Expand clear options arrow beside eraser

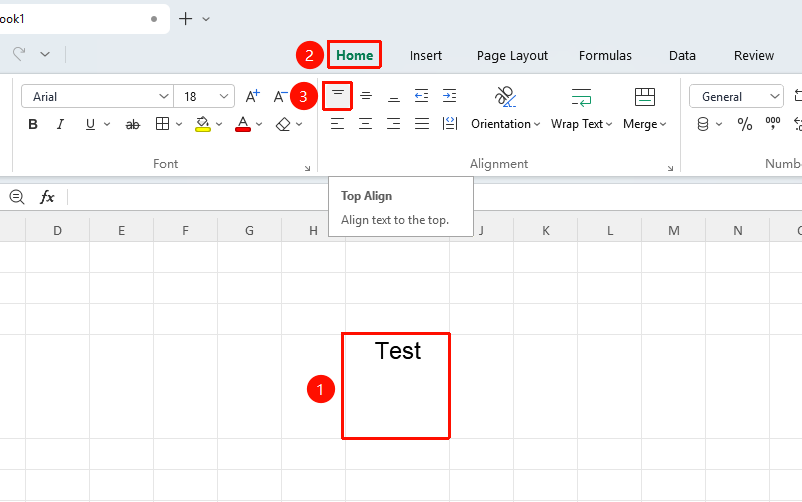pyautogui.click(x=299, y=124)
